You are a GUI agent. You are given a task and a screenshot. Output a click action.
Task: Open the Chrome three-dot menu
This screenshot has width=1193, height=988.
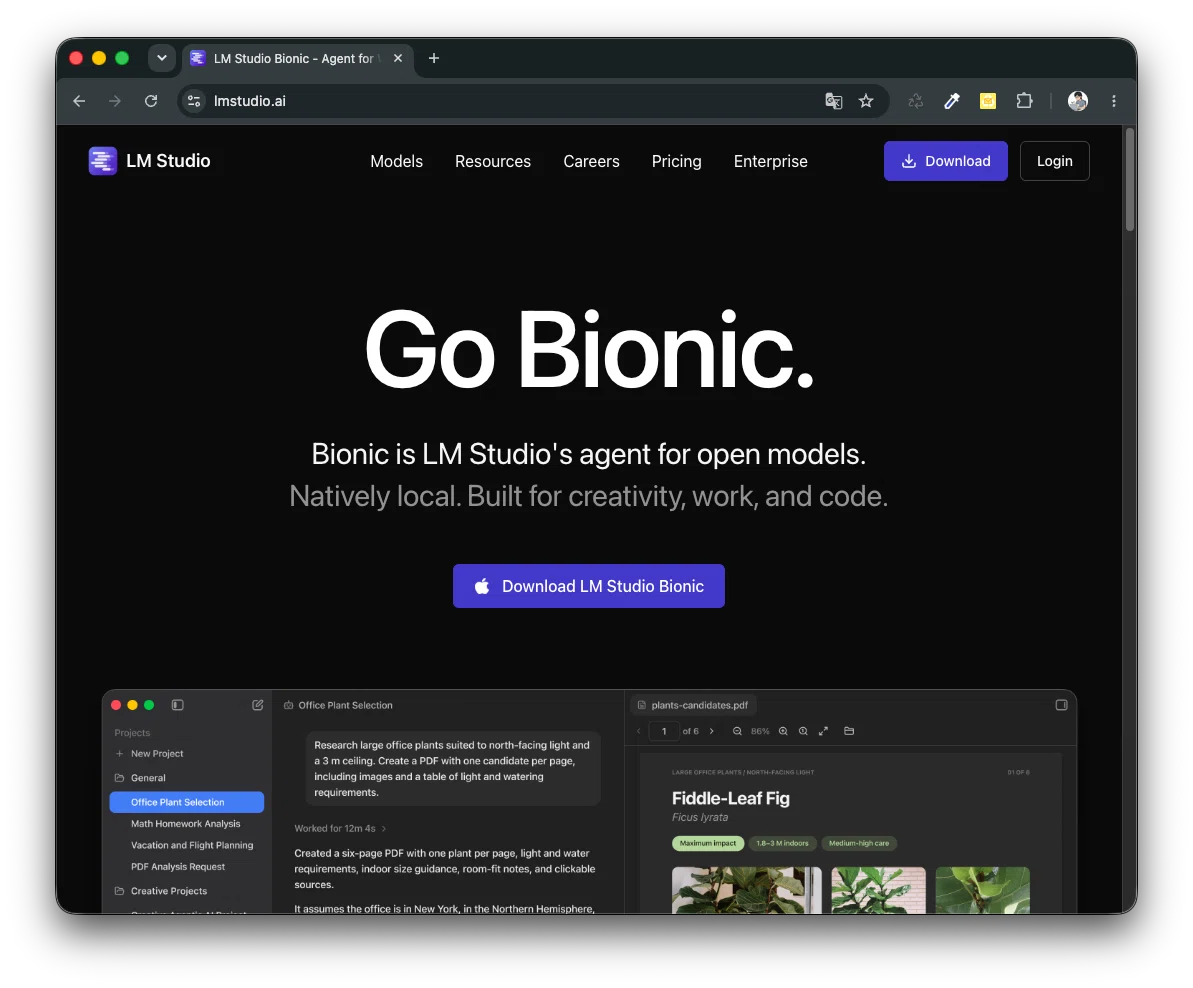[1114, 101]
